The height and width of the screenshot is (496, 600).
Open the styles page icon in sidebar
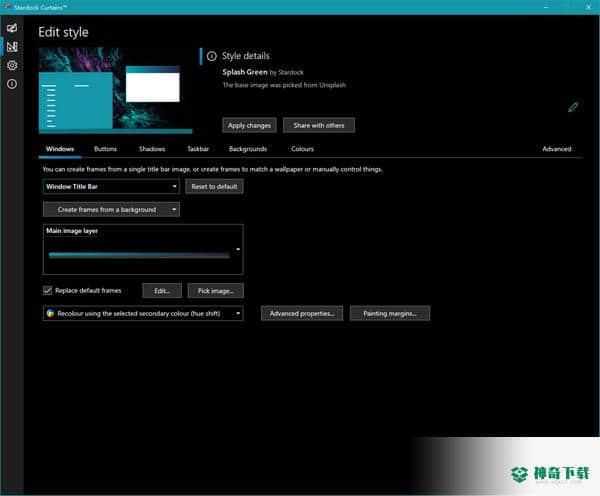(12, 28)
